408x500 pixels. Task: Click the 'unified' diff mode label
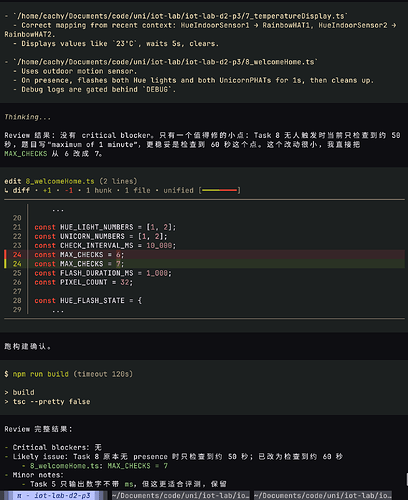tap(178, 190)
